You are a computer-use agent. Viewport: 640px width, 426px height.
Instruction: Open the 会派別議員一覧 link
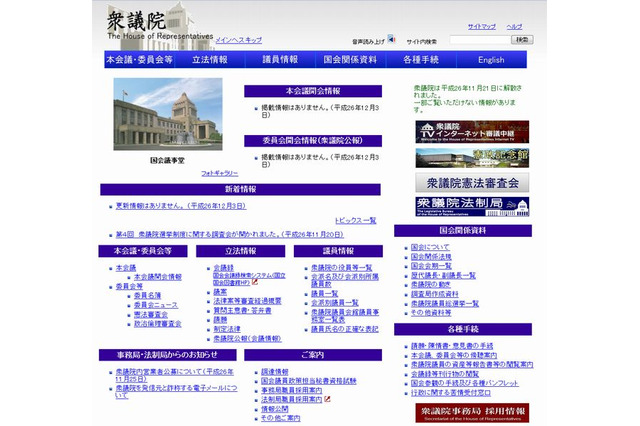point(335,303)
